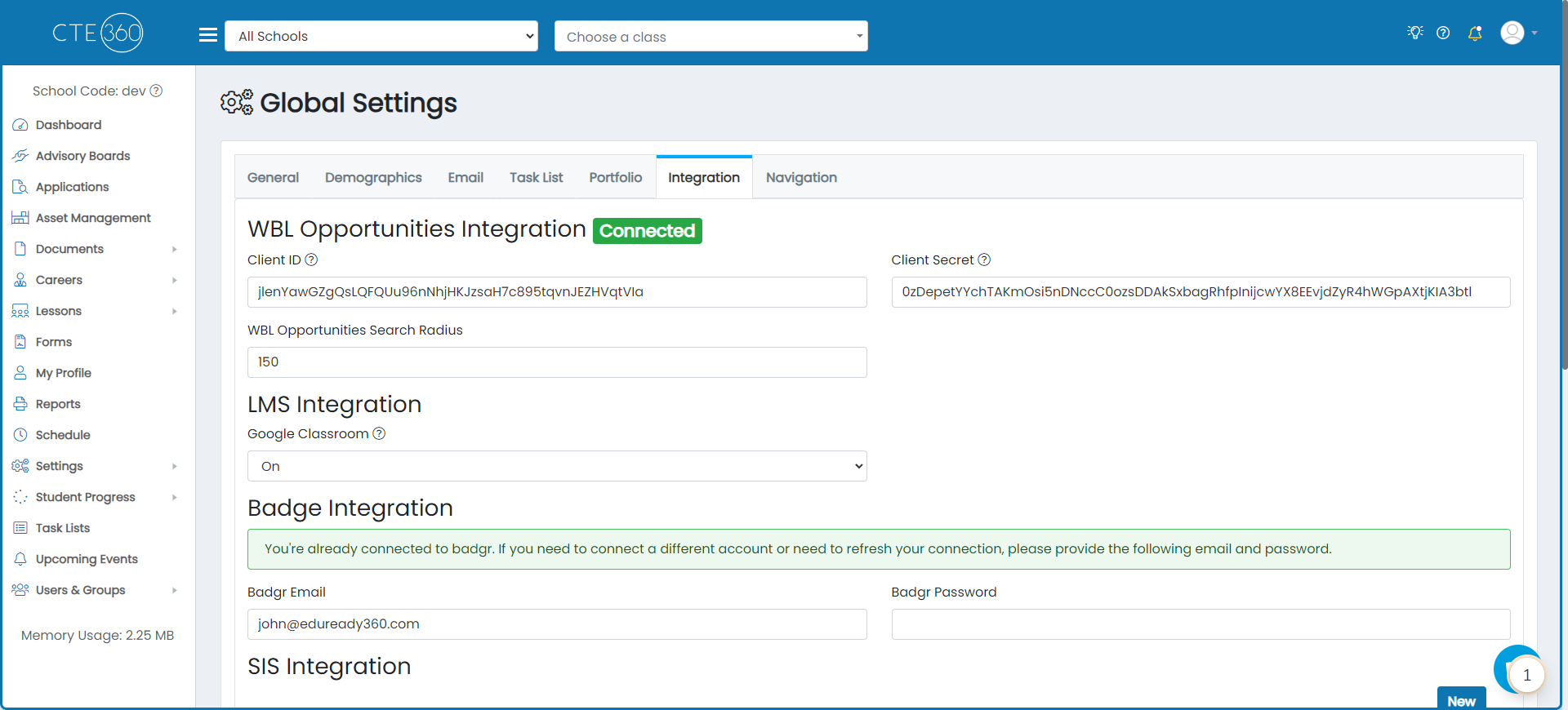Click the Upcoming Events bell icon

click(x=20, y=559)
